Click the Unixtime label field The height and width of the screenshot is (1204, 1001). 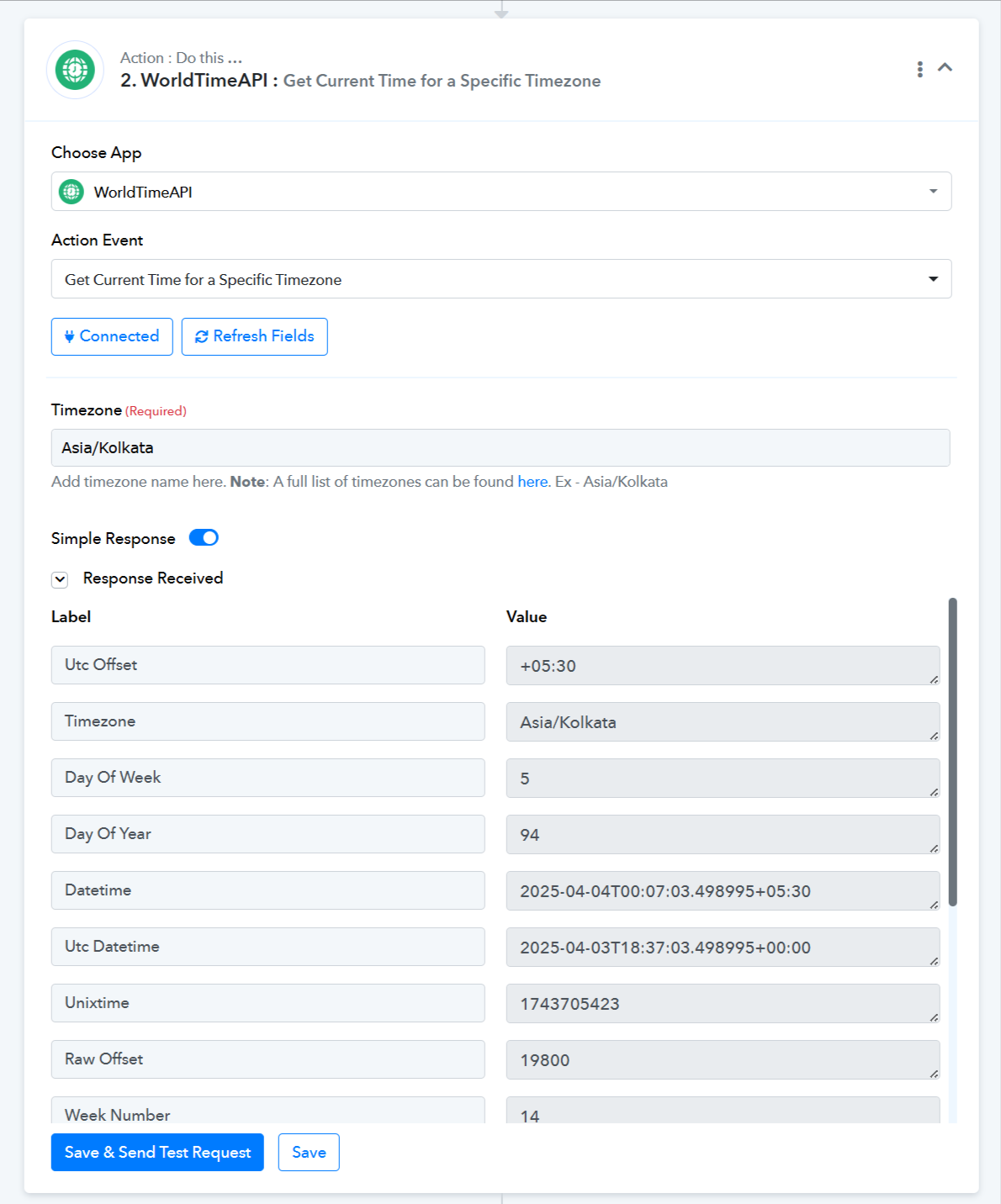(x=268, y=1003)
